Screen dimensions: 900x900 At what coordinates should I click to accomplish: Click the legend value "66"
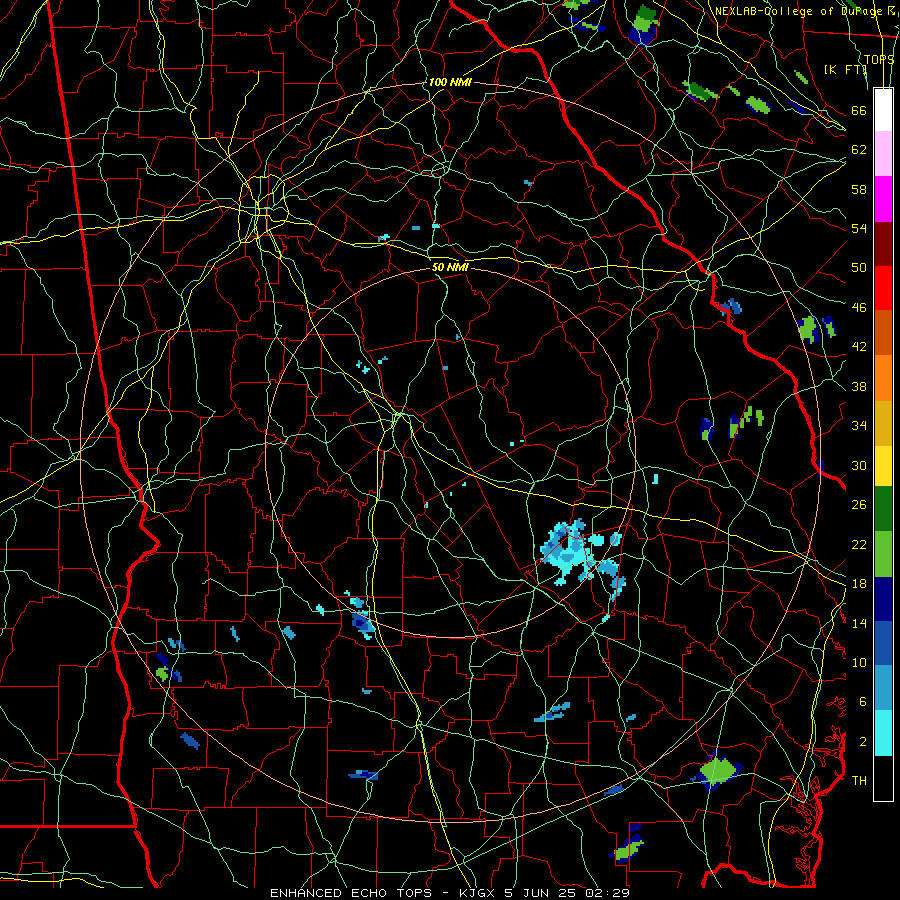(x=859, y=110)
